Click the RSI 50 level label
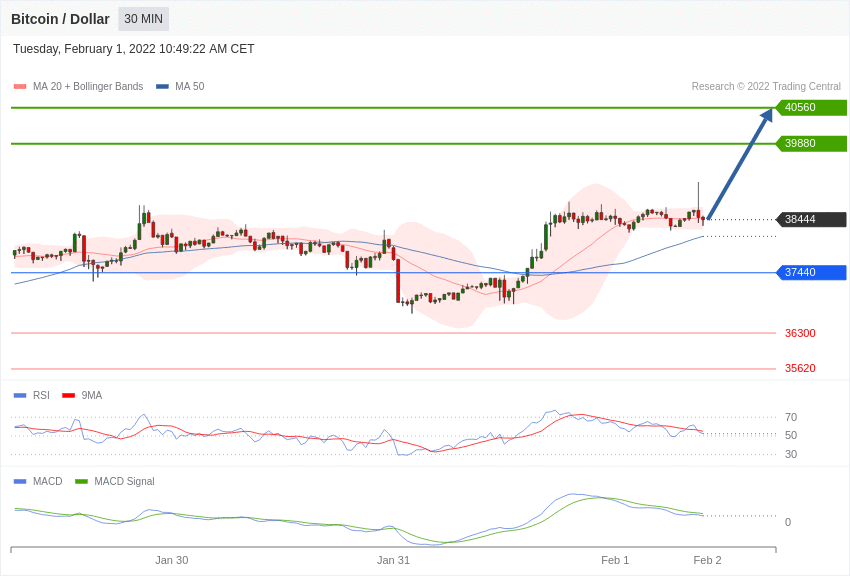 pyautogui.click(x=791, y=435)
